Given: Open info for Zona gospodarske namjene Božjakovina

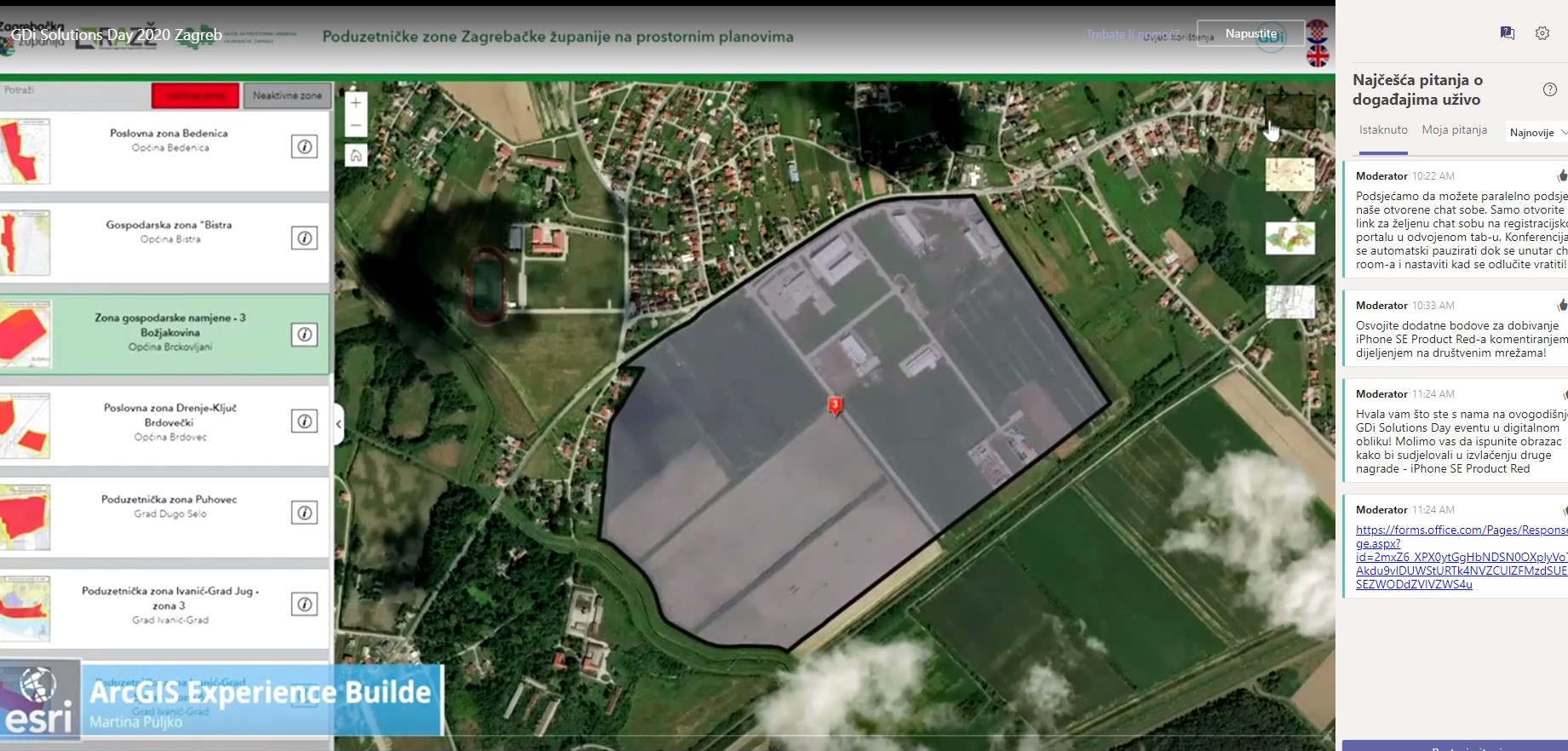Looking at the screenshot, I should coord(305,334).
